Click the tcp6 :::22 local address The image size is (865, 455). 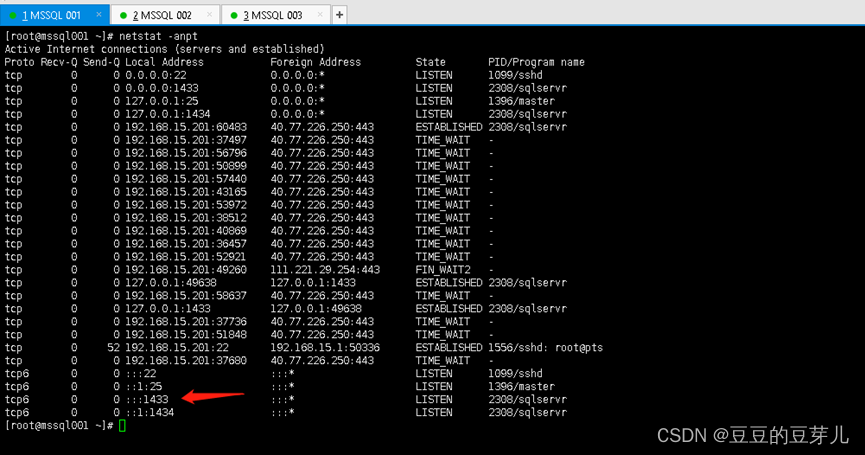pos(141,373)
